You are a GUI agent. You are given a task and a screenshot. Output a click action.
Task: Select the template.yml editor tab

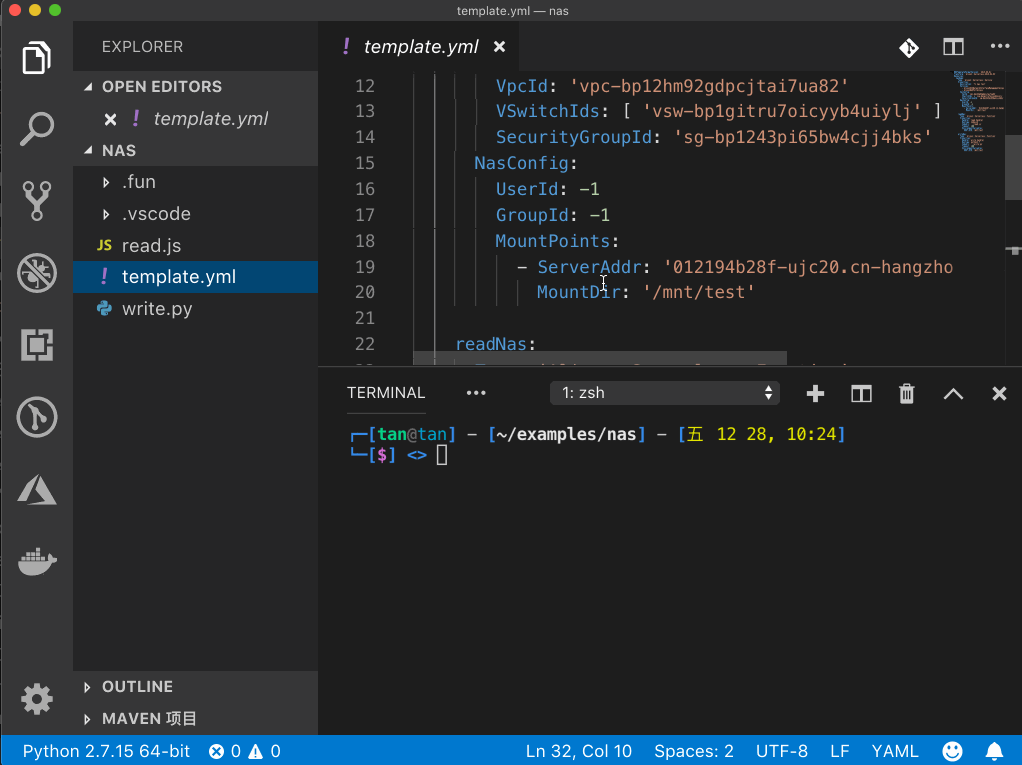(x=420, y=47)
